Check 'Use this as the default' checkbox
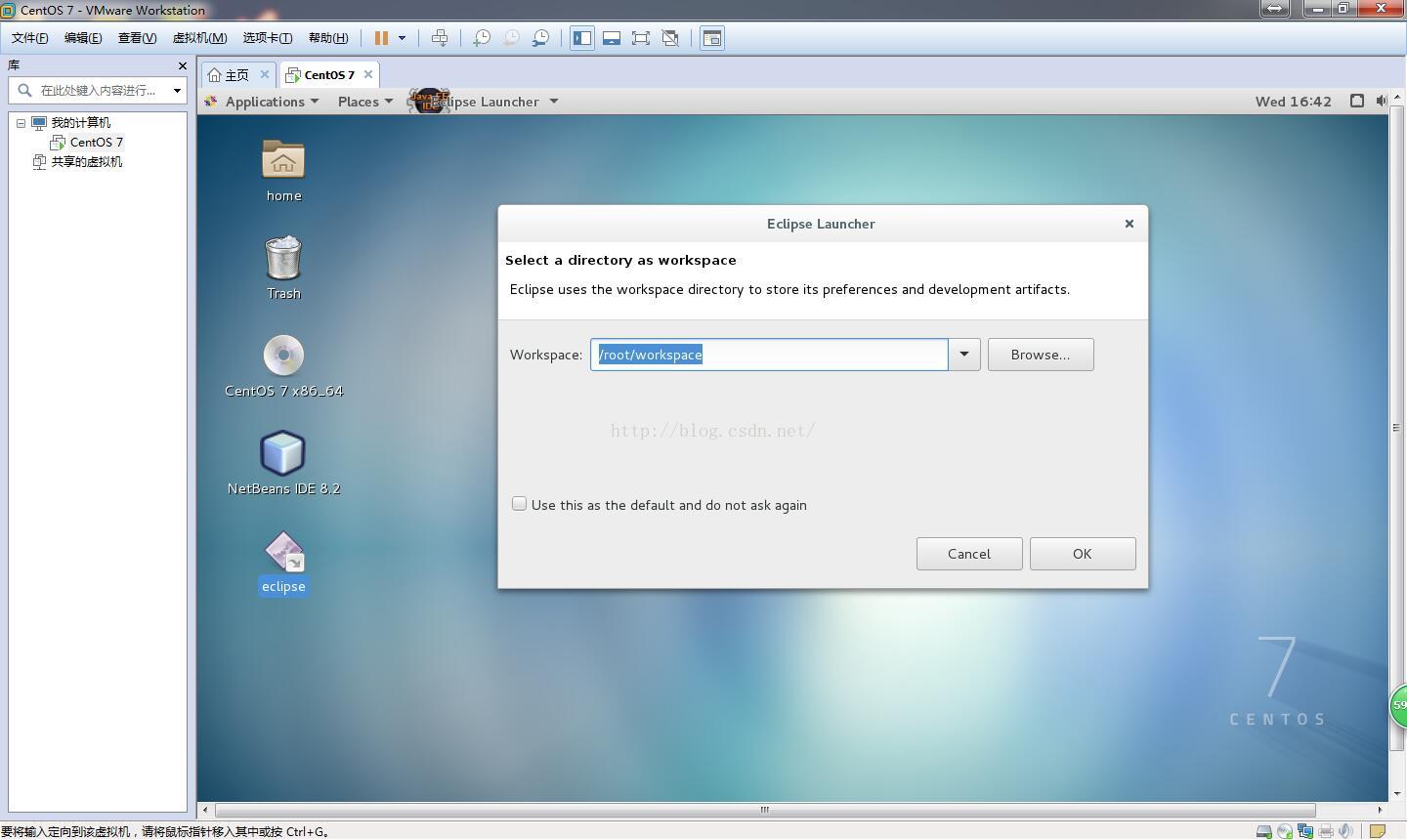The width and height of the screenshot is (1407, 840). (519, 504)
